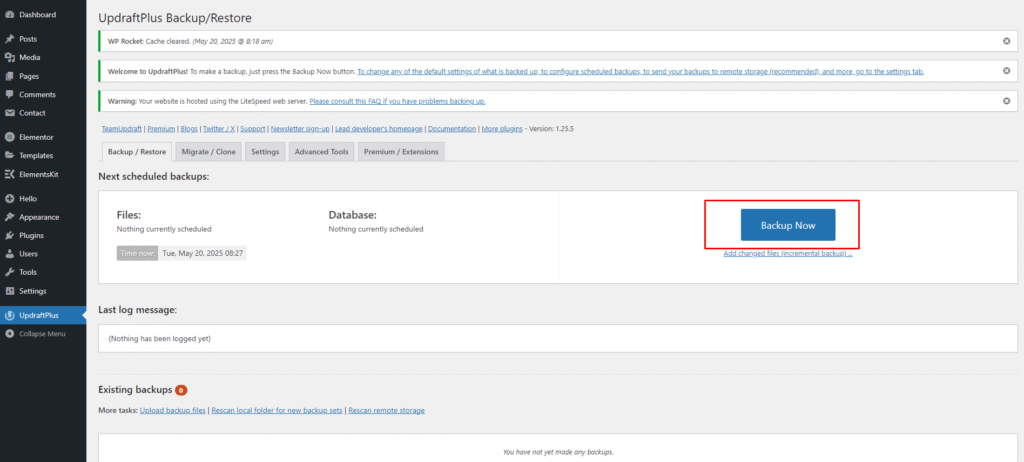Click the Backup Now button
Viewport: 1024px width, 462px height.
click(x=788, y=225)
